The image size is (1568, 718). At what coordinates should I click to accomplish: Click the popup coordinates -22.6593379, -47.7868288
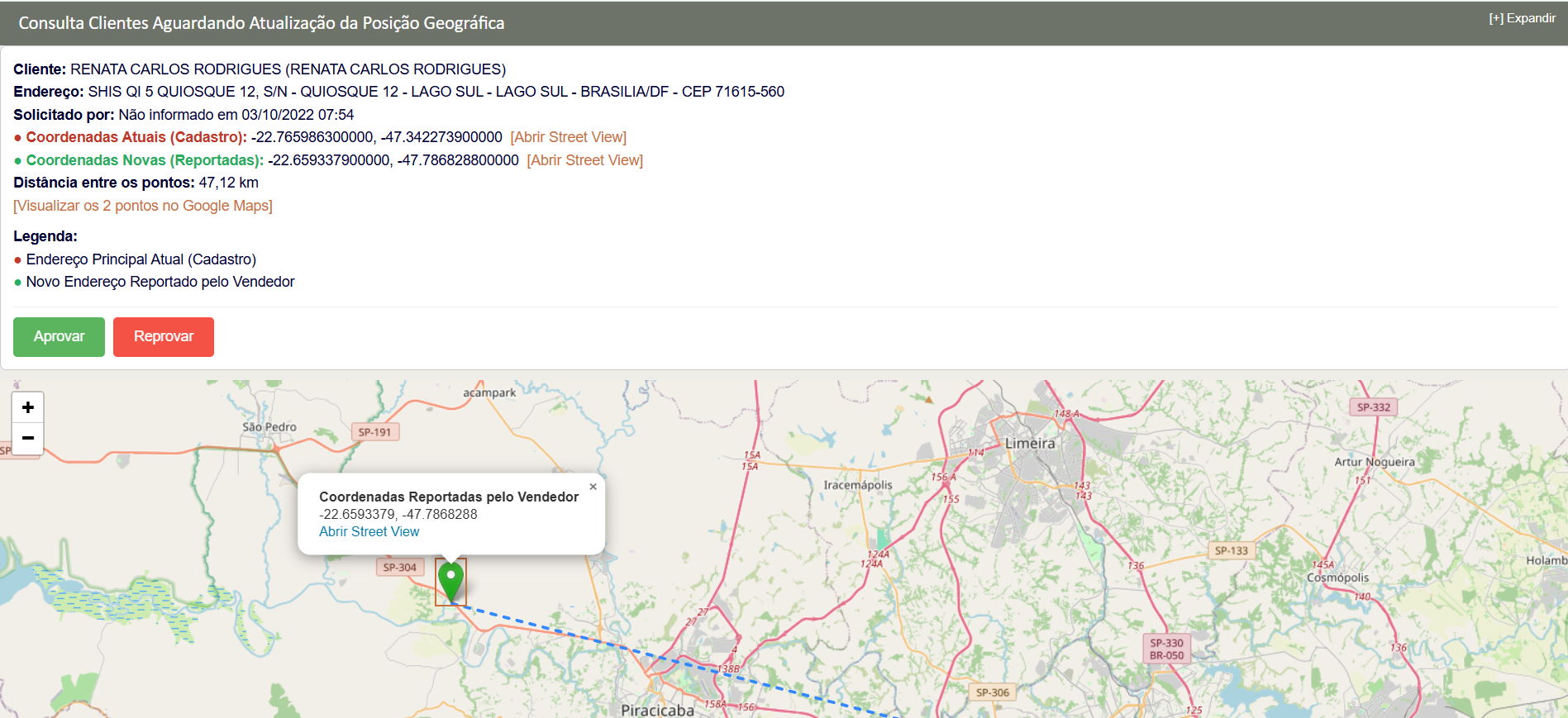point(398,514)
